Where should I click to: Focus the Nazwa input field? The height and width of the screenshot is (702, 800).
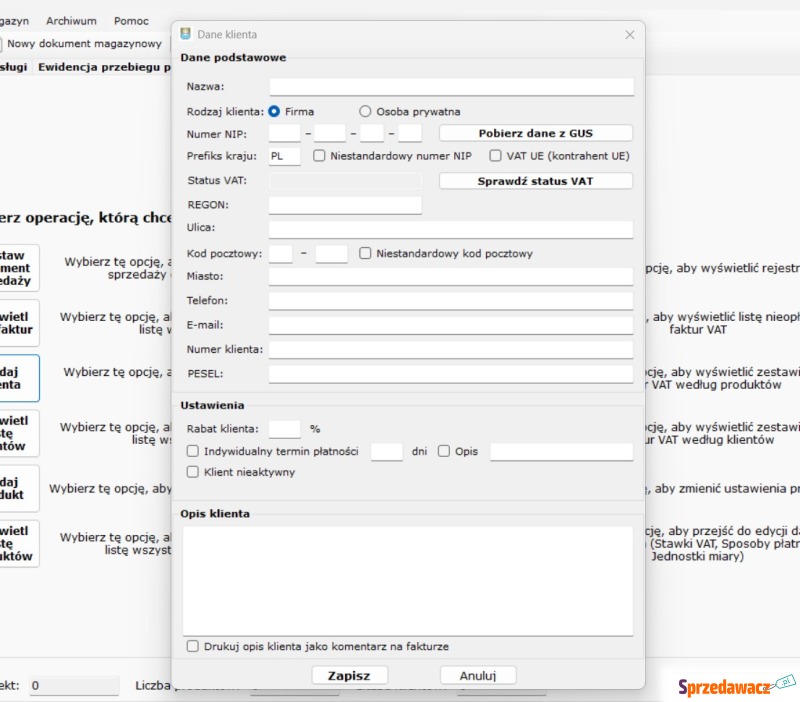[x=452, y=87]
